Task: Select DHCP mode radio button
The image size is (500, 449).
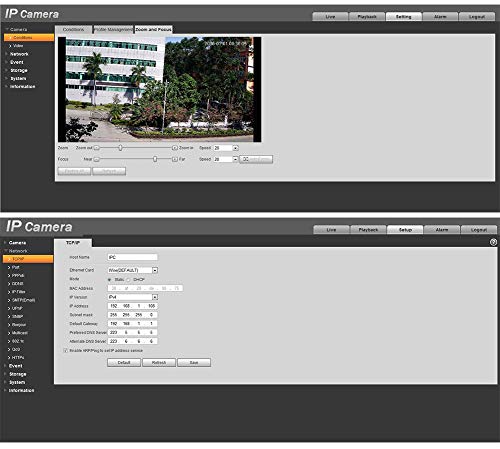Action: coord(129,279)
